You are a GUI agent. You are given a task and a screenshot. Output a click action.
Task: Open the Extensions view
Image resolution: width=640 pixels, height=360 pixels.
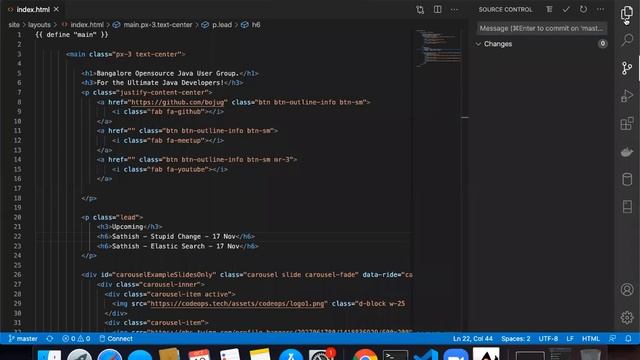[x=627, y=124]
